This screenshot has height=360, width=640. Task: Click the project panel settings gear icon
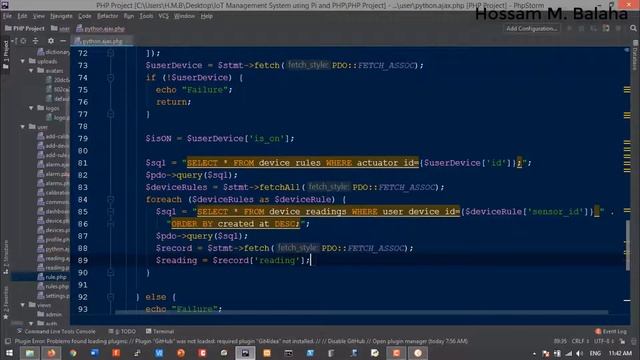51,41
